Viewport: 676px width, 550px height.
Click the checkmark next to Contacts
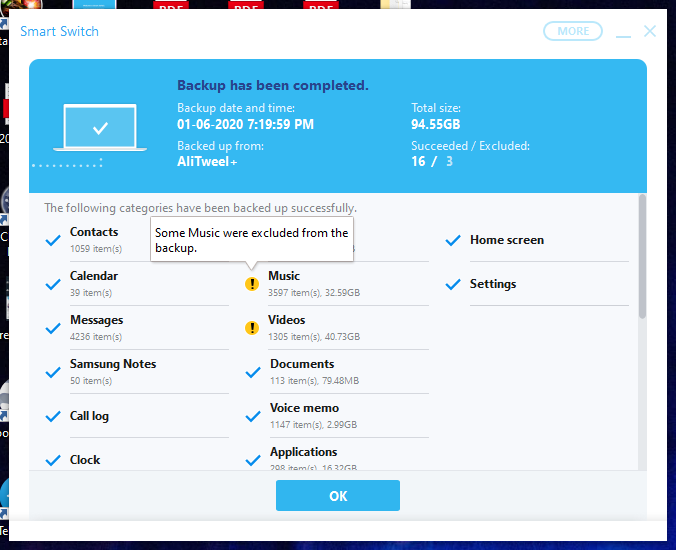click(x=53, y=240)
